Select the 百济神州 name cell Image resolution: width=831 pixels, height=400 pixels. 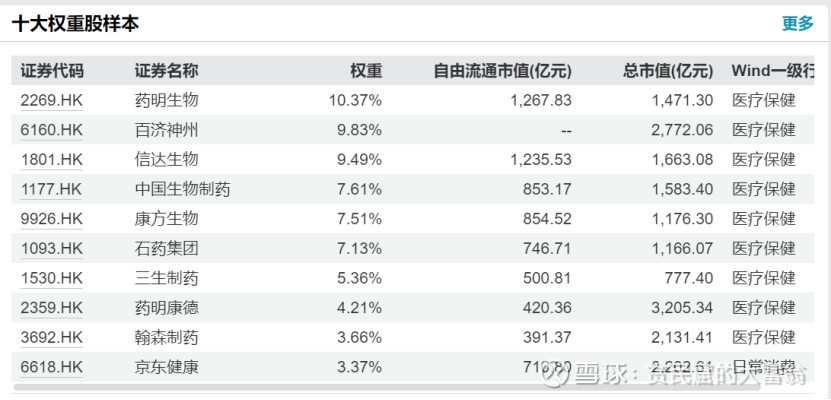[167, 130]
